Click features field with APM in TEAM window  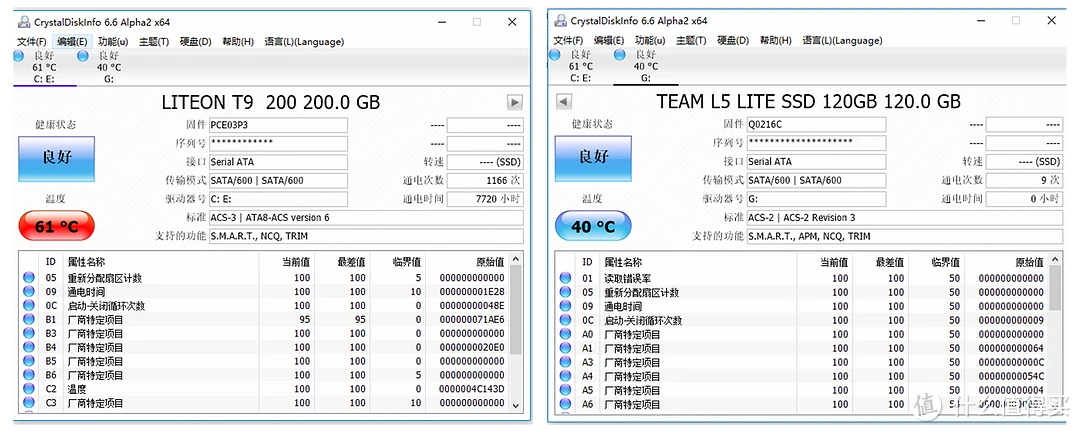(904, 236)
